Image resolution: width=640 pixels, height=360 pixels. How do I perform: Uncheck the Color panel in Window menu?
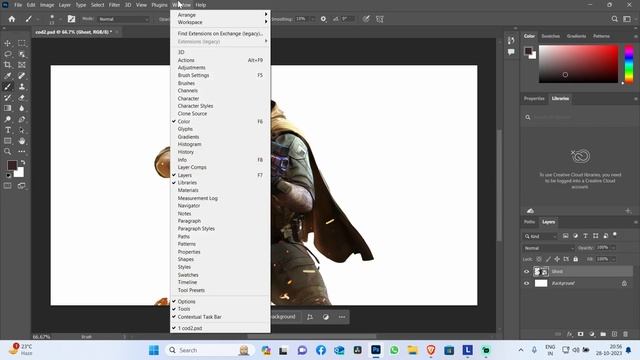220,121
